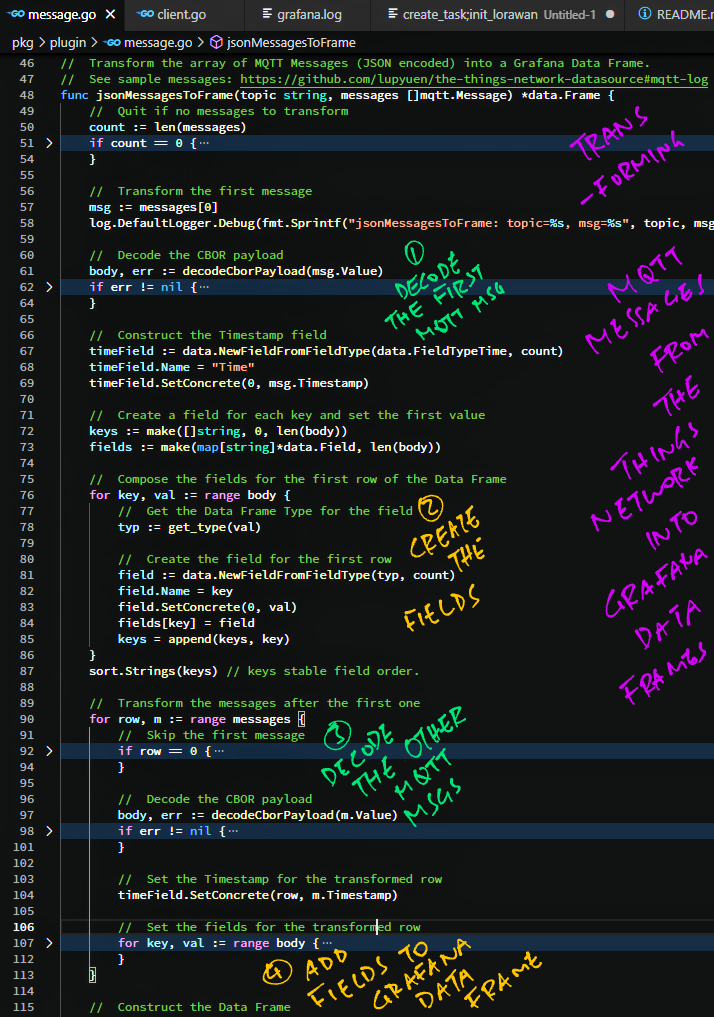Open the README tab
Viewport: 714px width, 1017px height.
pyautogui.click(x=683, y=15)
